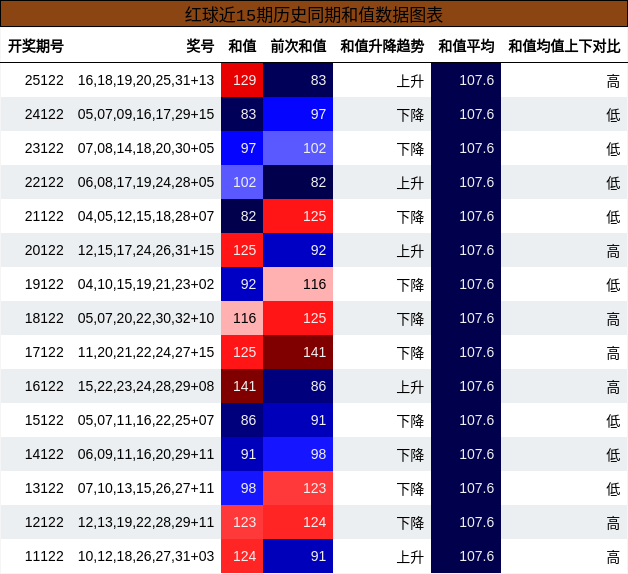The image size is (628, 574).
Task: Click 和值 cell 125 in row 20122
Action: click(x=242, y=250)
